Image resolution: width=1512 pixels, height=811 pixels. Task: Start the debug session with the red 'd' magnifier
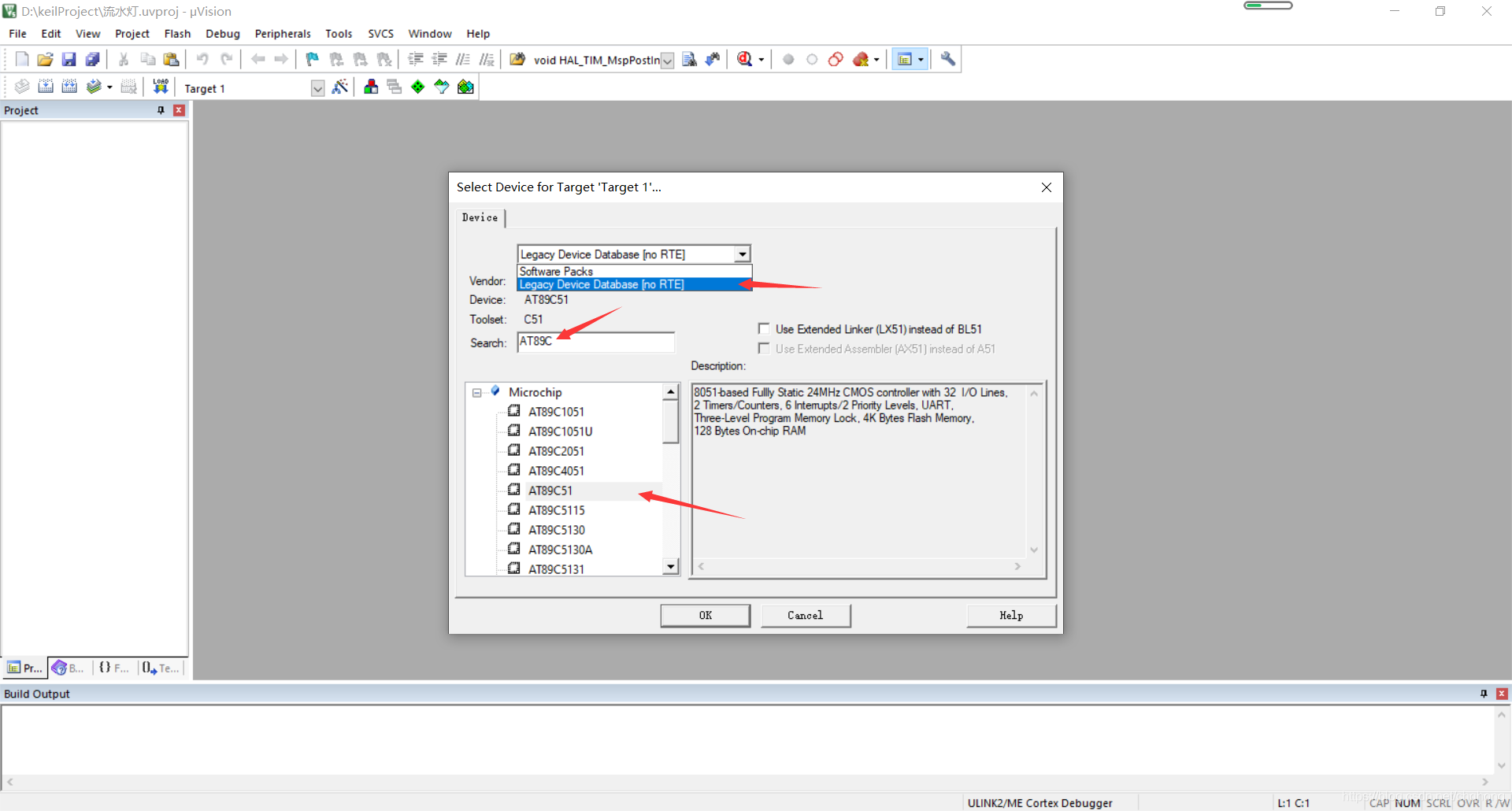(744, 59)
